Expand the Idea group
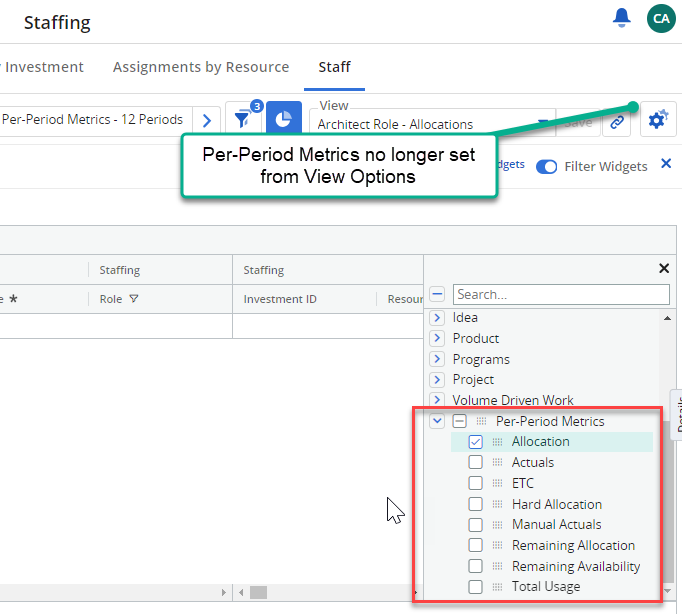The height and width of the screenshot is (614, 682). pos(437,317)
